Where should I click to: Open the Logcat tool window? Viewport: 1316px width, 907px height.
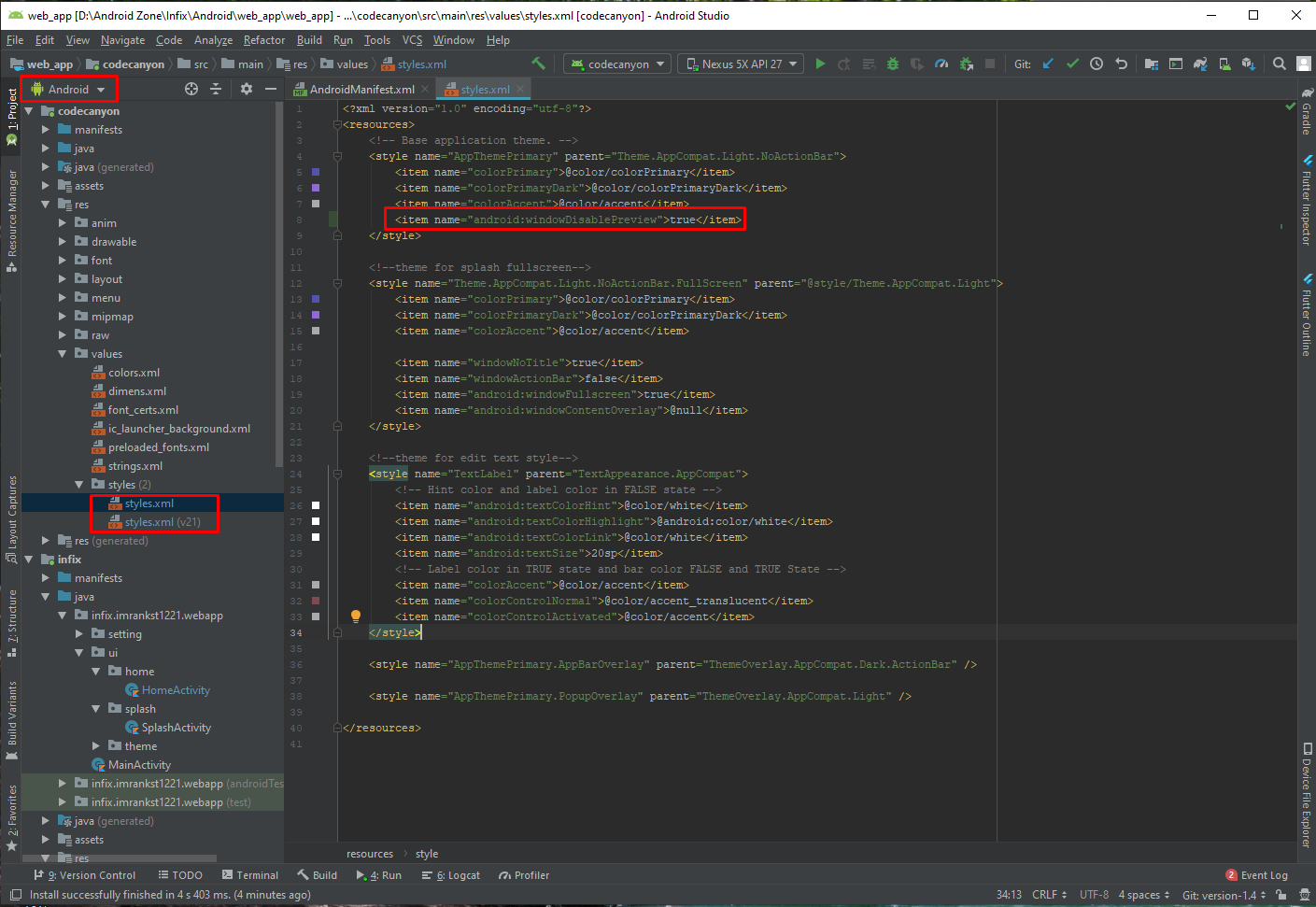pos(458,875)
